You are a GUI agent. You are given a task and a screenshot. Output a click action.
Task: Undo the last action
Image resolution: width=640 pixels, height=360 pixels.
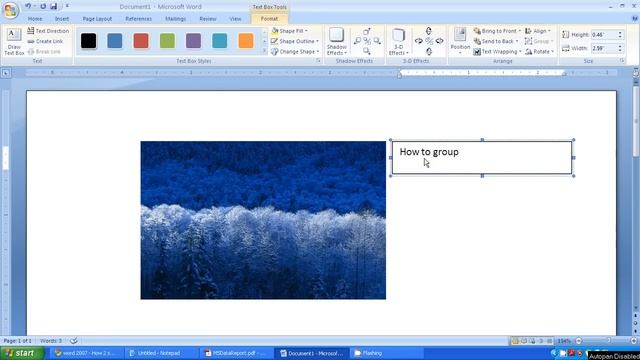click(28, 6)
